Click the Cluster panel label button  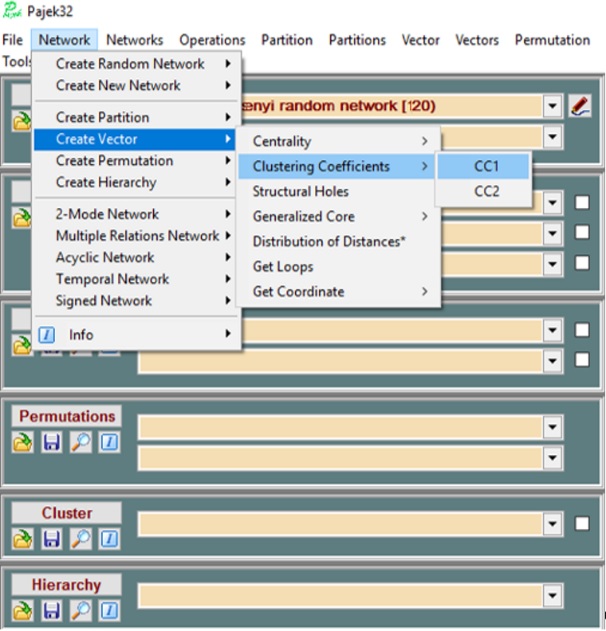[66, 513]
